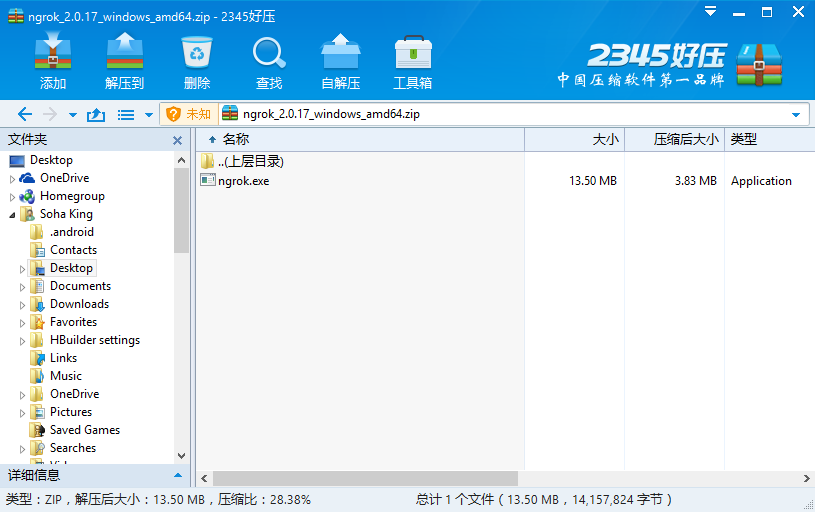Open the title bar menu dropdown triangle
Viewport: 815px width, 512px height.
click(710, 11)
